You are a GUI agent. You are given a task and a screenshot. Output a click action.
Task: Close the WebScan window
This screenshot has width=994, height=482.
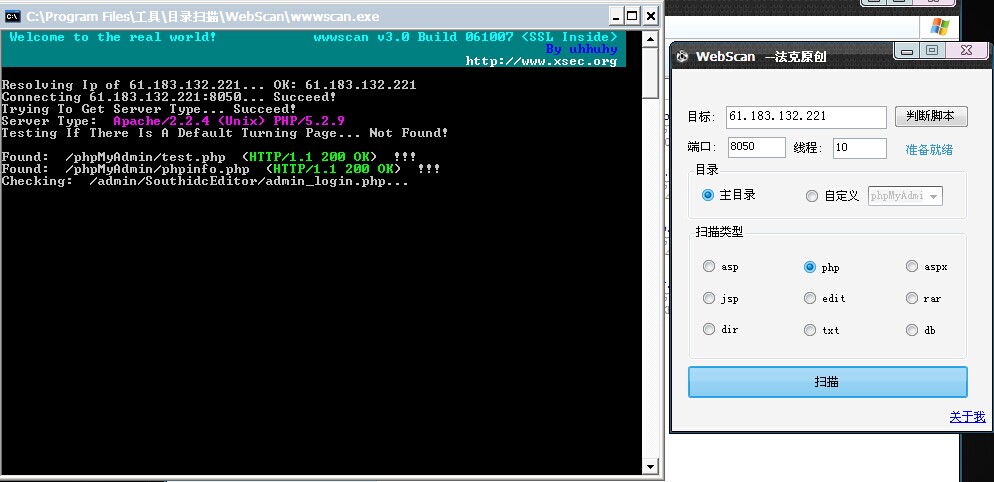tap(966, 51)
